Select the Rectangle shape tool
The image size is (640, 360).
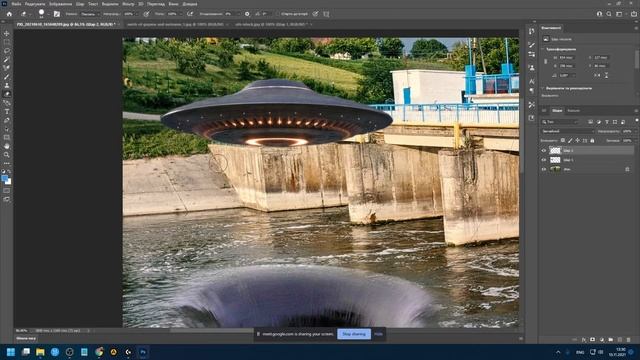pyautogui.click(x=7, y=138)
